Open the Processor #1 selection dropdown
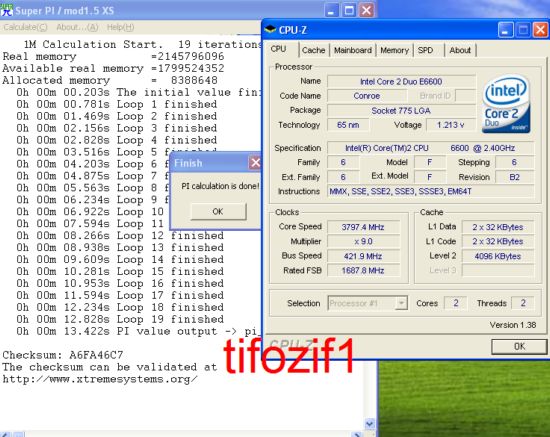The width and height of the screenshot is (550, 437). [x=401, y=303]
